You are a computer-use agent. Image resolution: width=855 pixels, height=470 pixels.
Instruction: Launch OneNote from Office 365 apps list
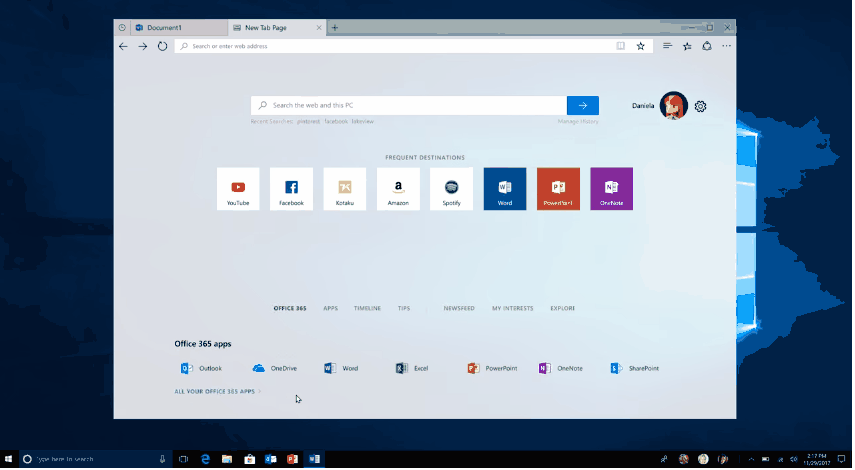point(561,369)
